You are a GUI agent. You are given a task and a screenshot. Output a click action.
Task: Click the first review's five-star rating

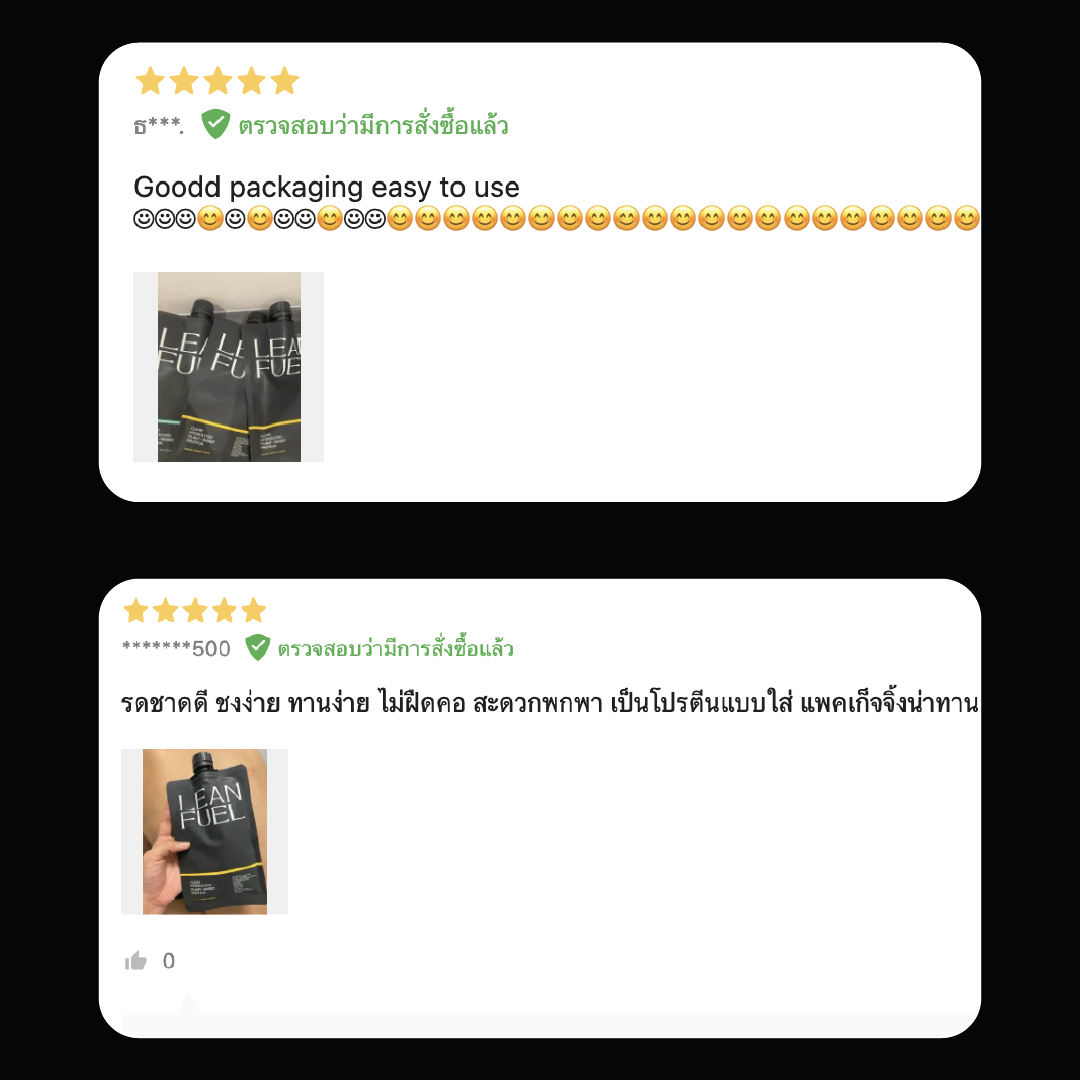217,81
